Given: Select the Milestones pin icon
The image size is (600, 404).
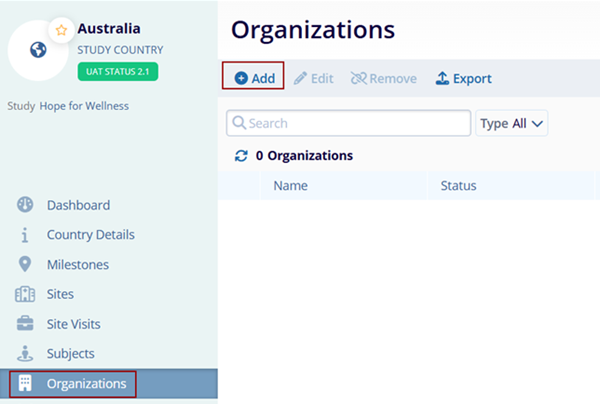Looking at the screenshot, I should (25, 265).
